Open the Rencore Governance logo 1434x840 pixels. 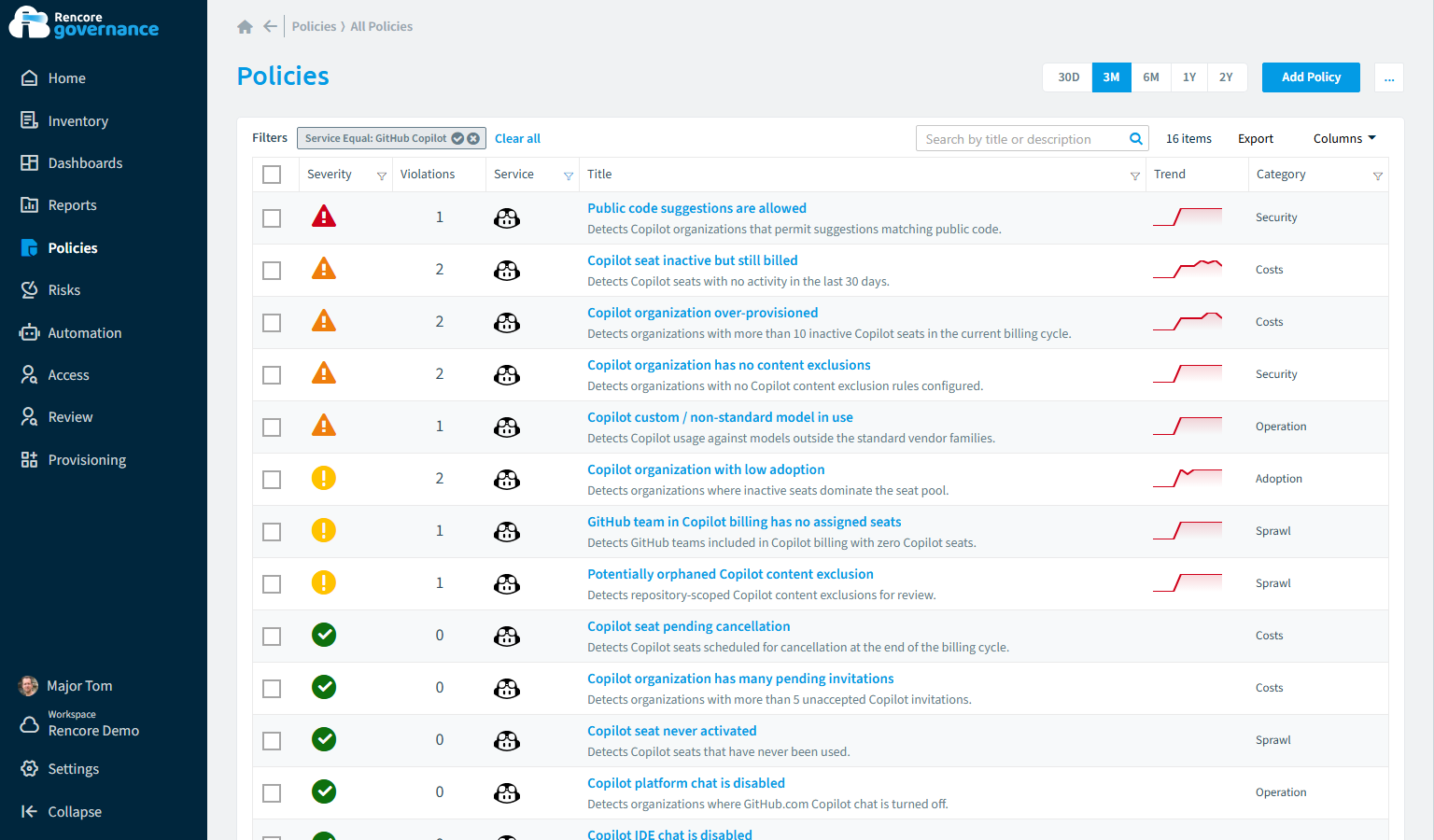(x=84, y=22)
